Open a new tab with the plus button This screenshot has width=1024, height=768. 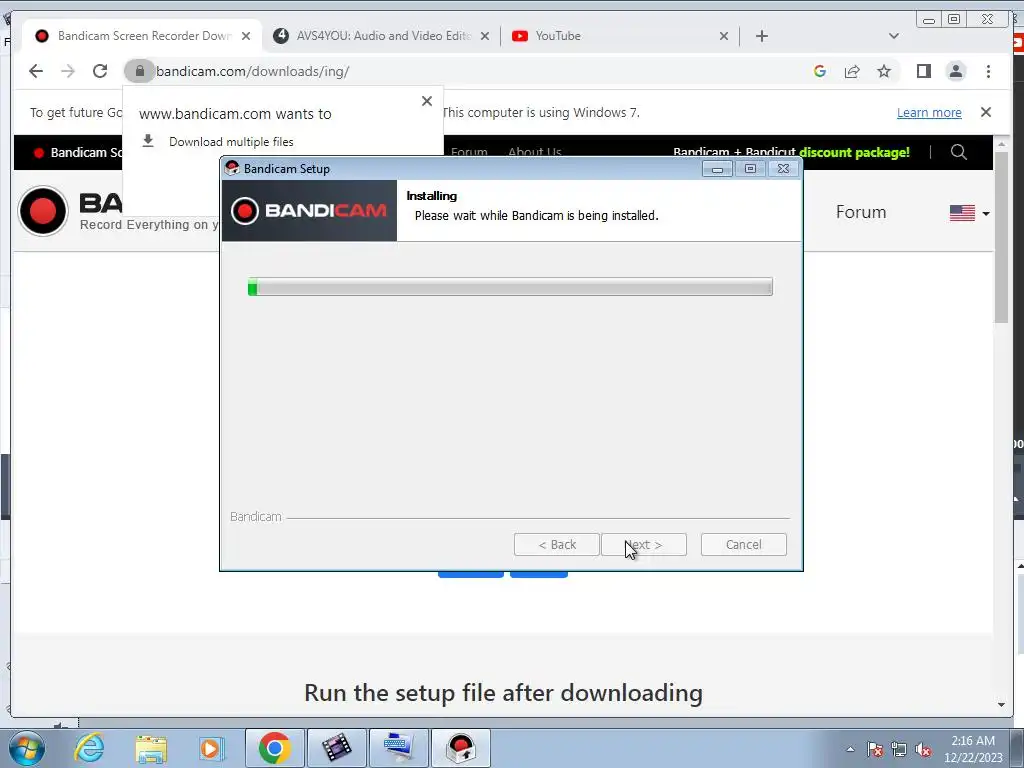pyautogui.click(x=761, y=36)
